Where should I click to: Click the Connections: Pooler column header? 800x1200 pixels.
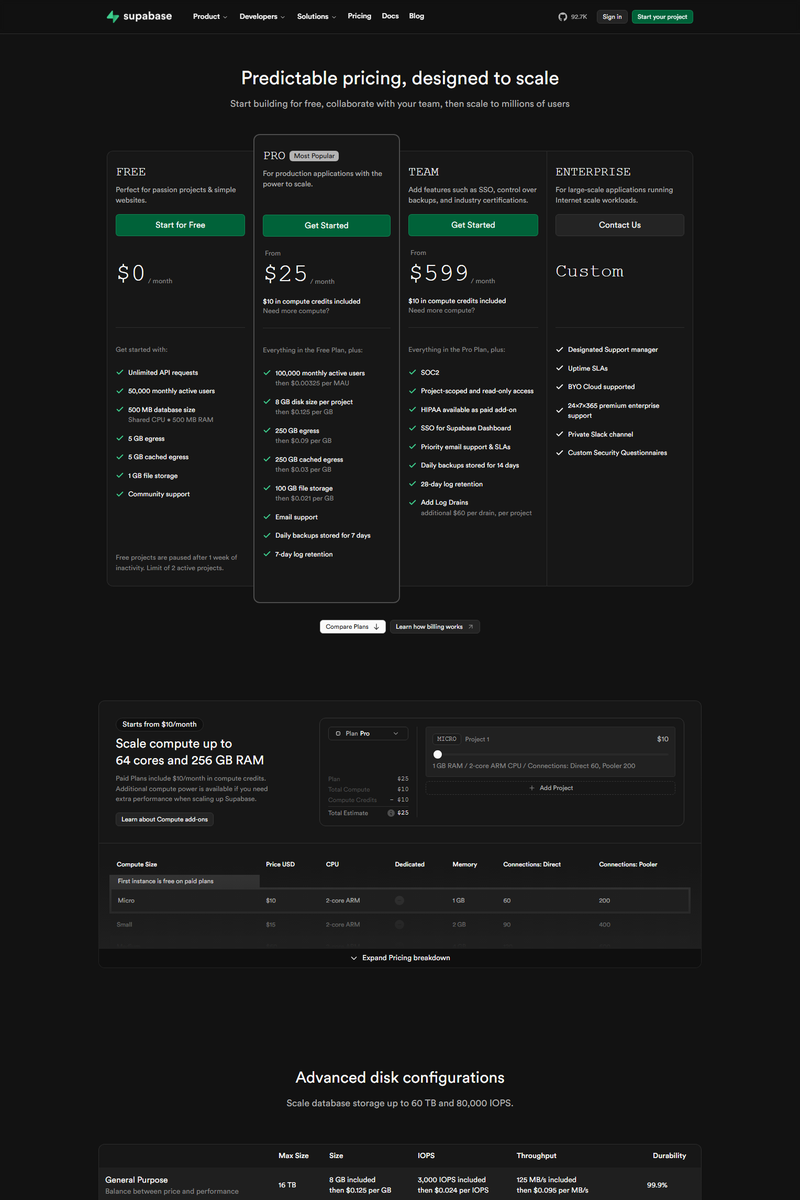pos(628,864)
